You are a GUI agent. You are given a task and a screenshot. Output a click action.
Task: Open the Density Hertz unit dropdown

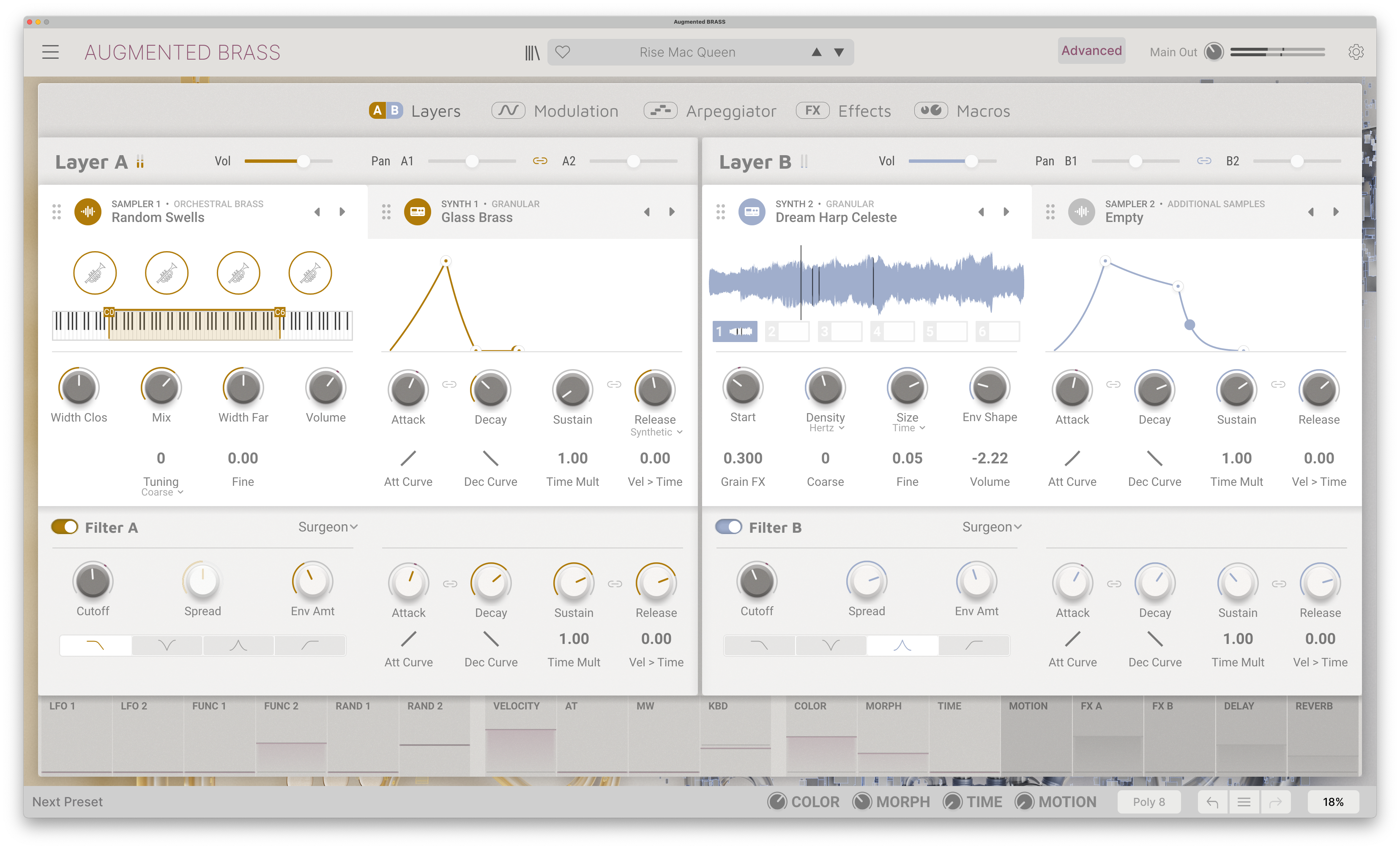click(x=826, y=428)
